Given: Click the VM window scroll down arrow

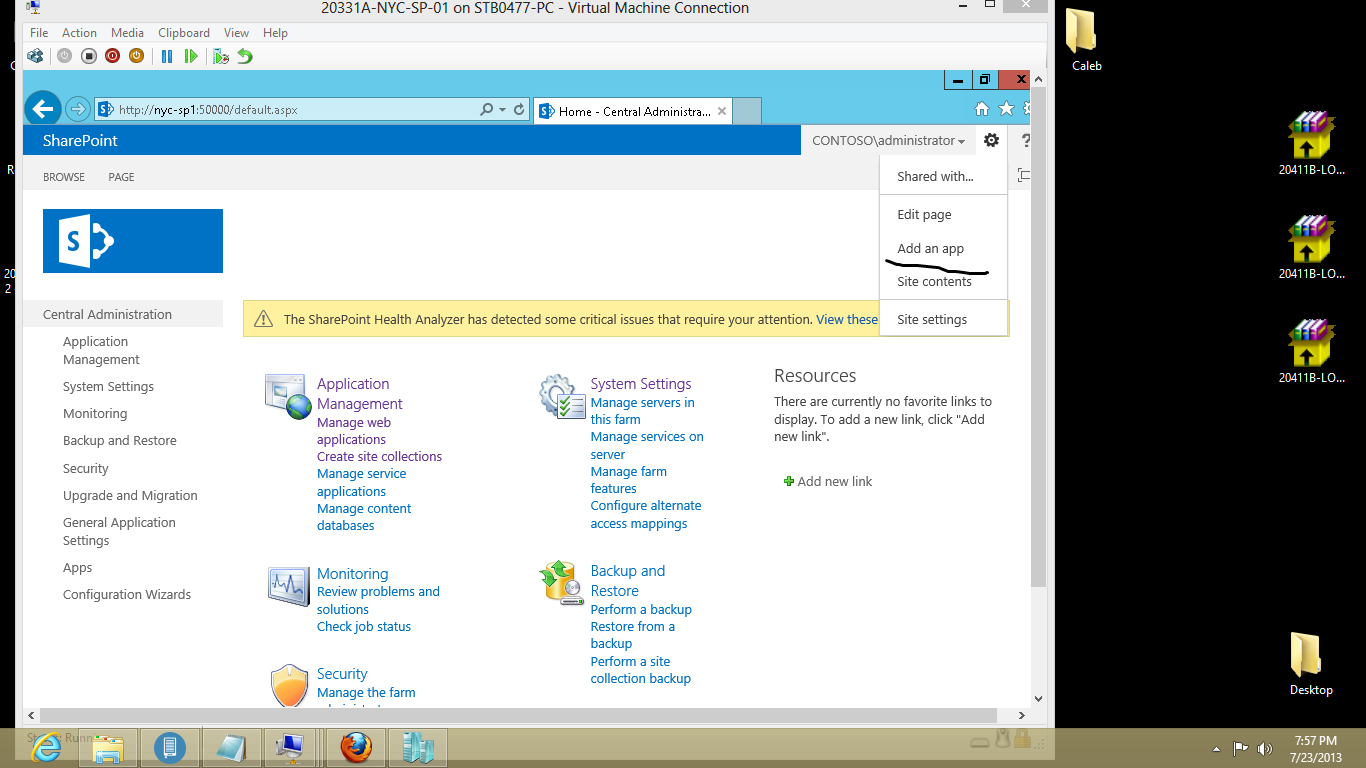Looking at the screenshot, I should 1038,698.
